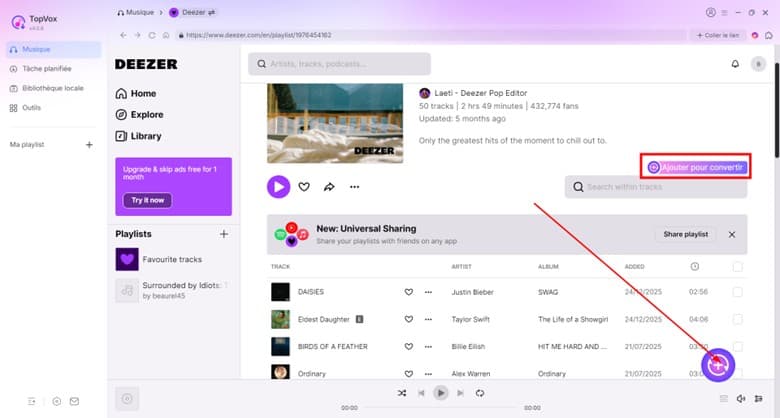
Task: Skip to previous track
Action: [421, 393]
